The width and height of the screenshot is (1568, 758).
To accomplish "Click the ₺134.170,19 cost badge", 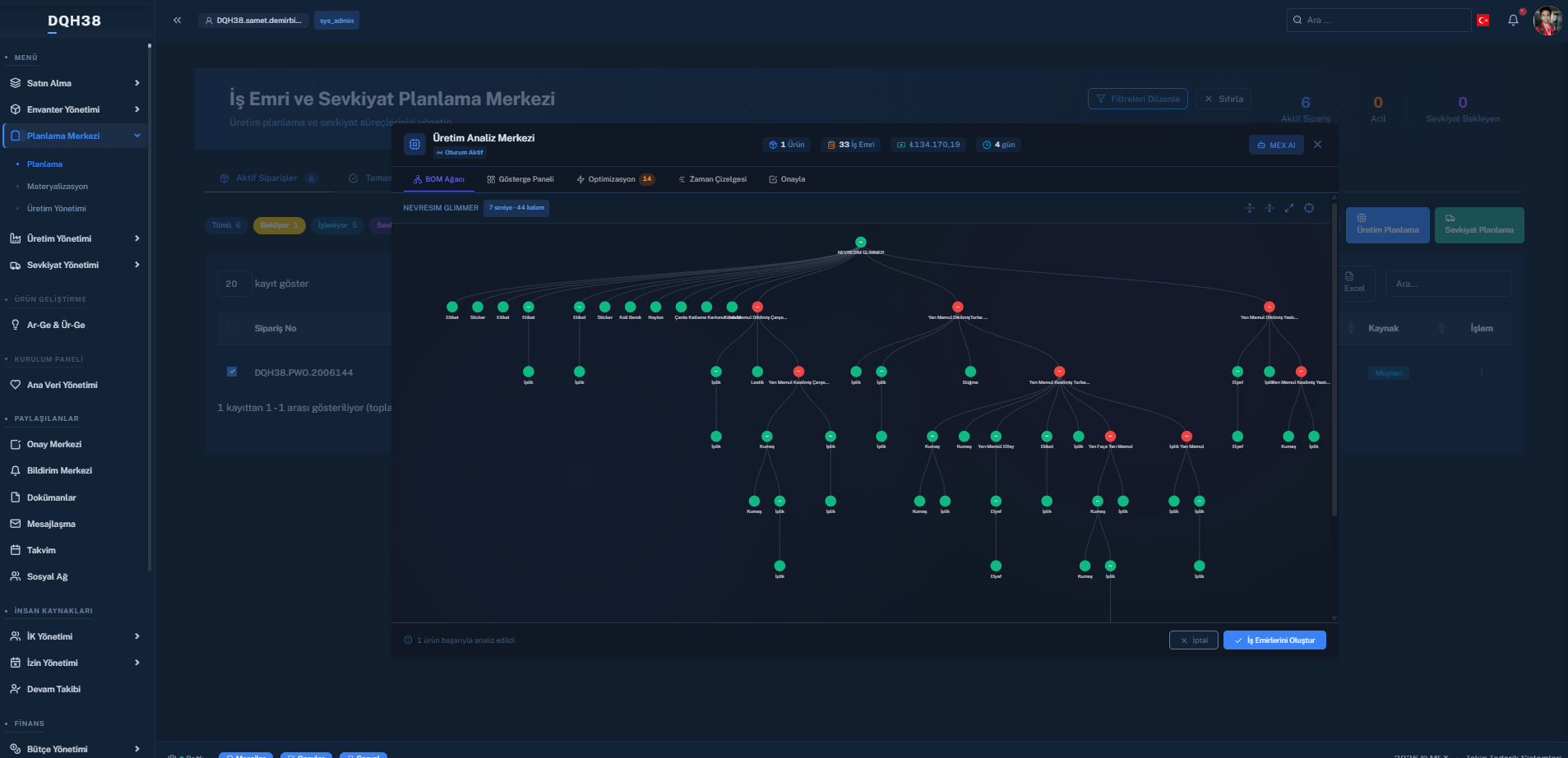I will click(x=928, y=145).
